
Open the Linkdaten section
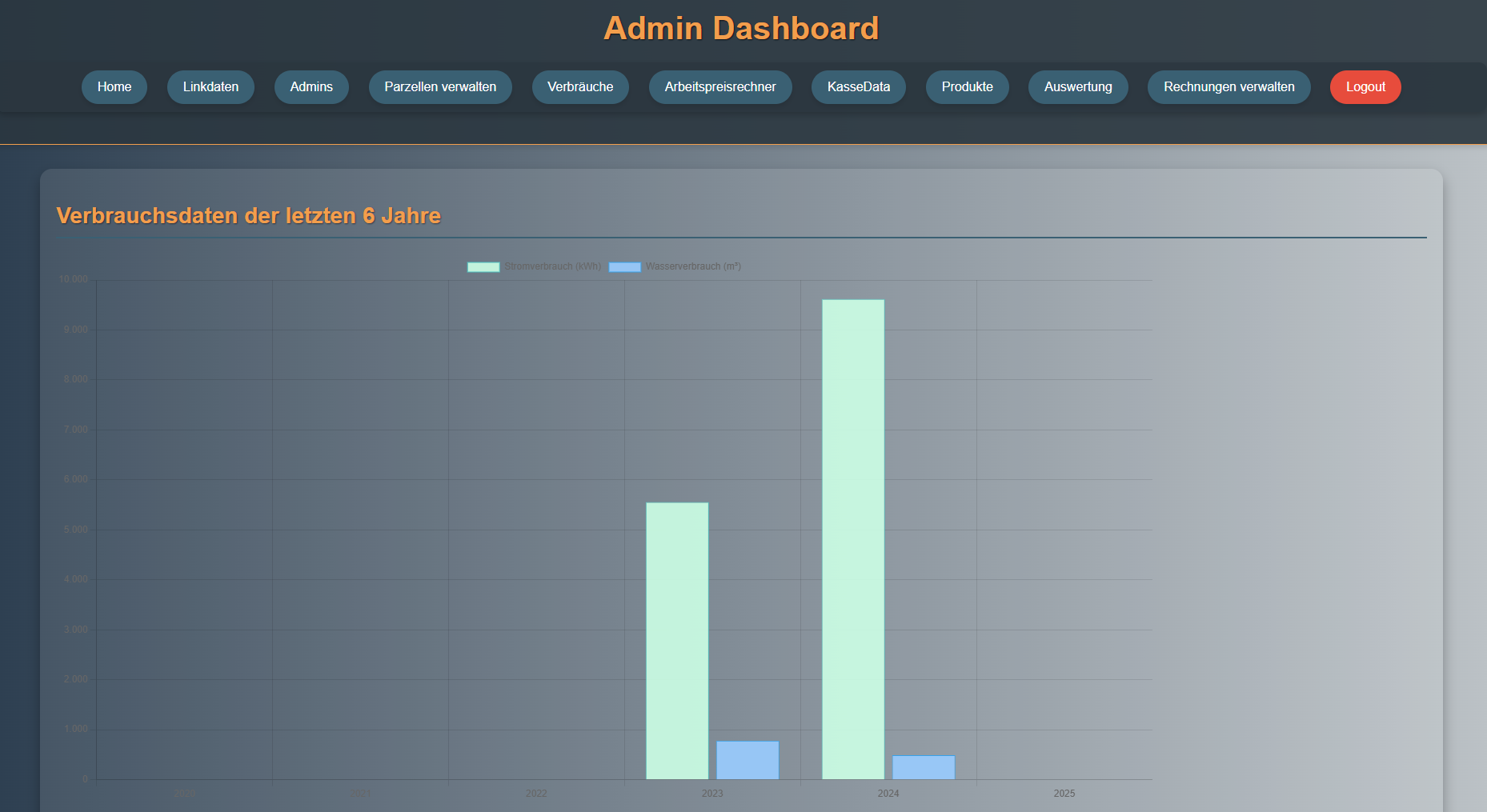pyautogui.click(x=210, y=87)
